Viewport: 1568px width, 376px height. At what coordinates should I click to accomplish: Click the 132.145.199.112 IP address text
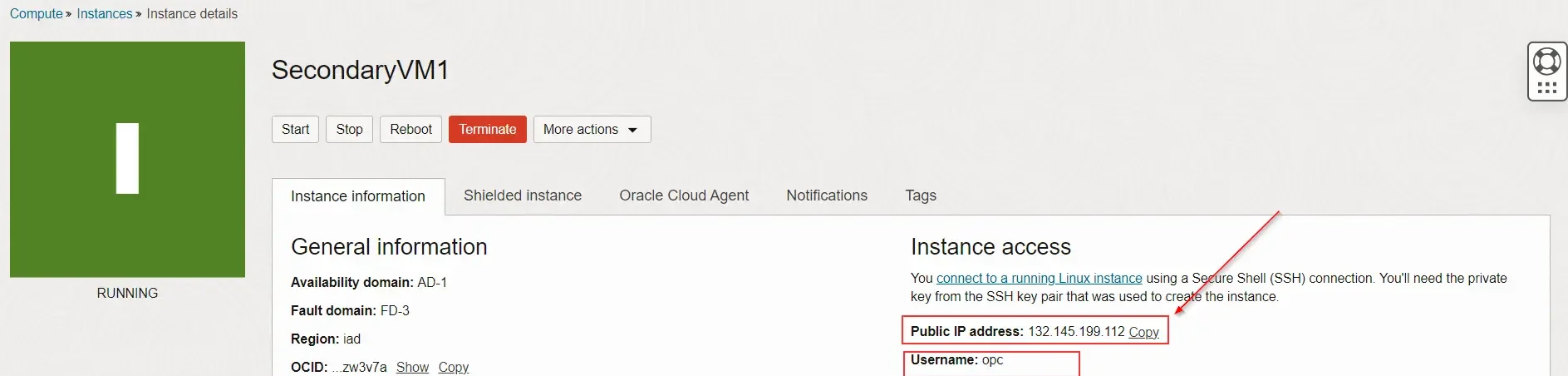click(1075, 331)
